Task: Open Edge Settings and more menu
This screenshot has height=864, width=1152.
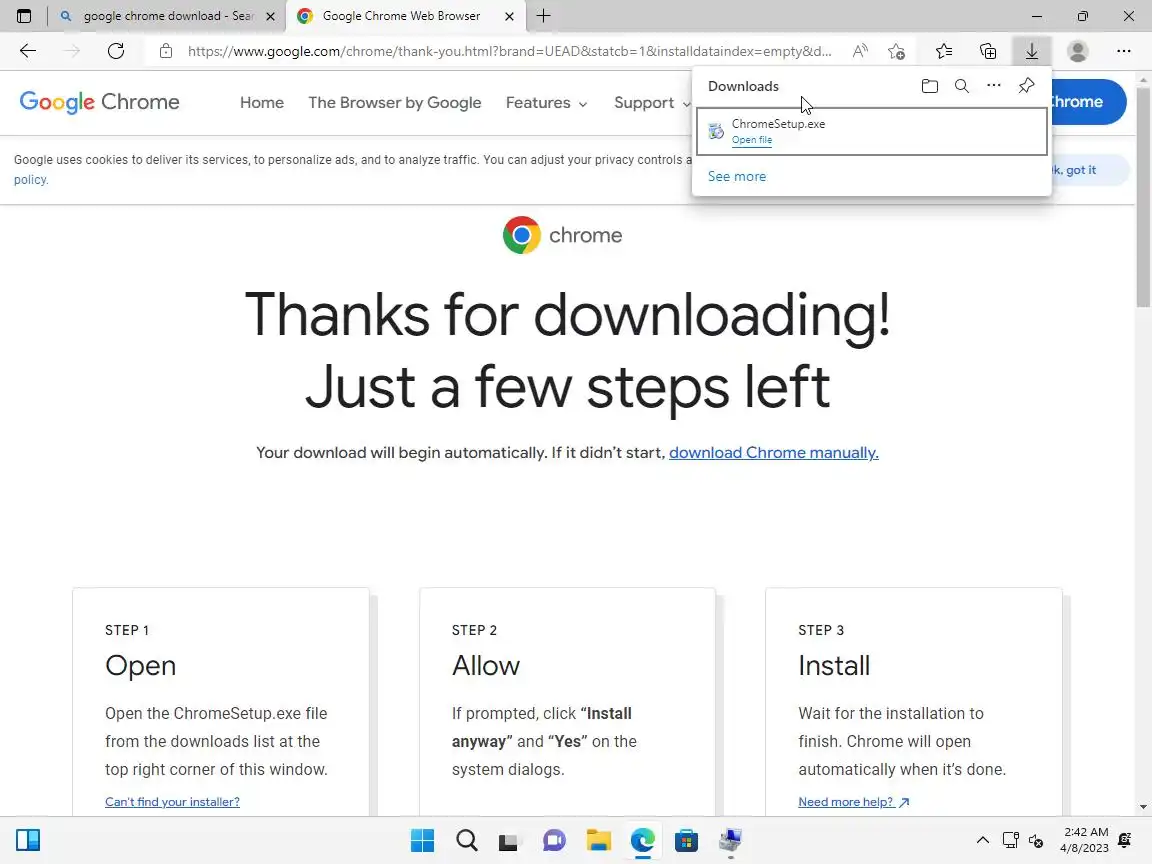Action: tap(1123, 51)
